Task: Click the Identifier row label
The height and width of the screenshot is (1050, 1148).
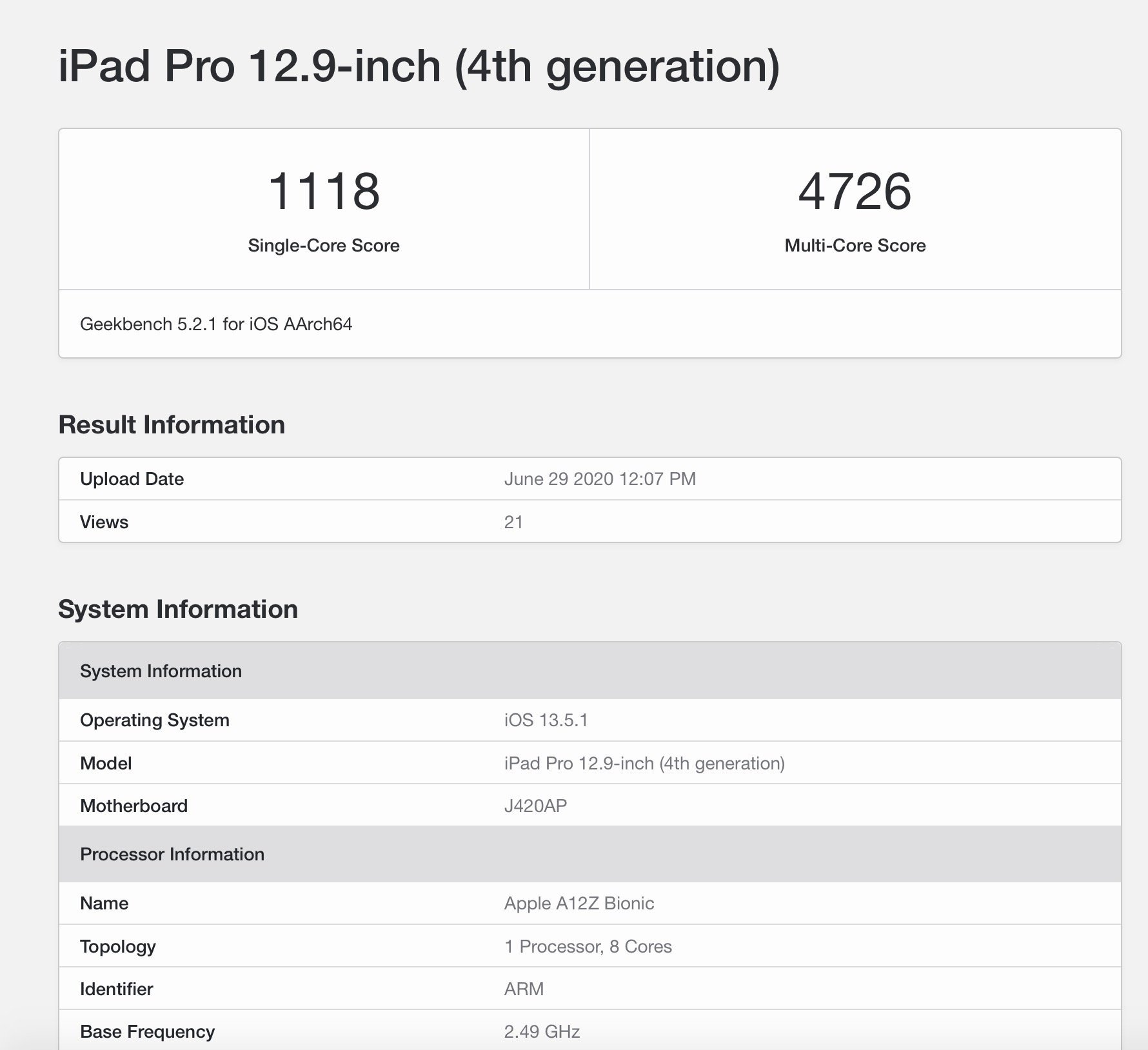Action: 117,989
